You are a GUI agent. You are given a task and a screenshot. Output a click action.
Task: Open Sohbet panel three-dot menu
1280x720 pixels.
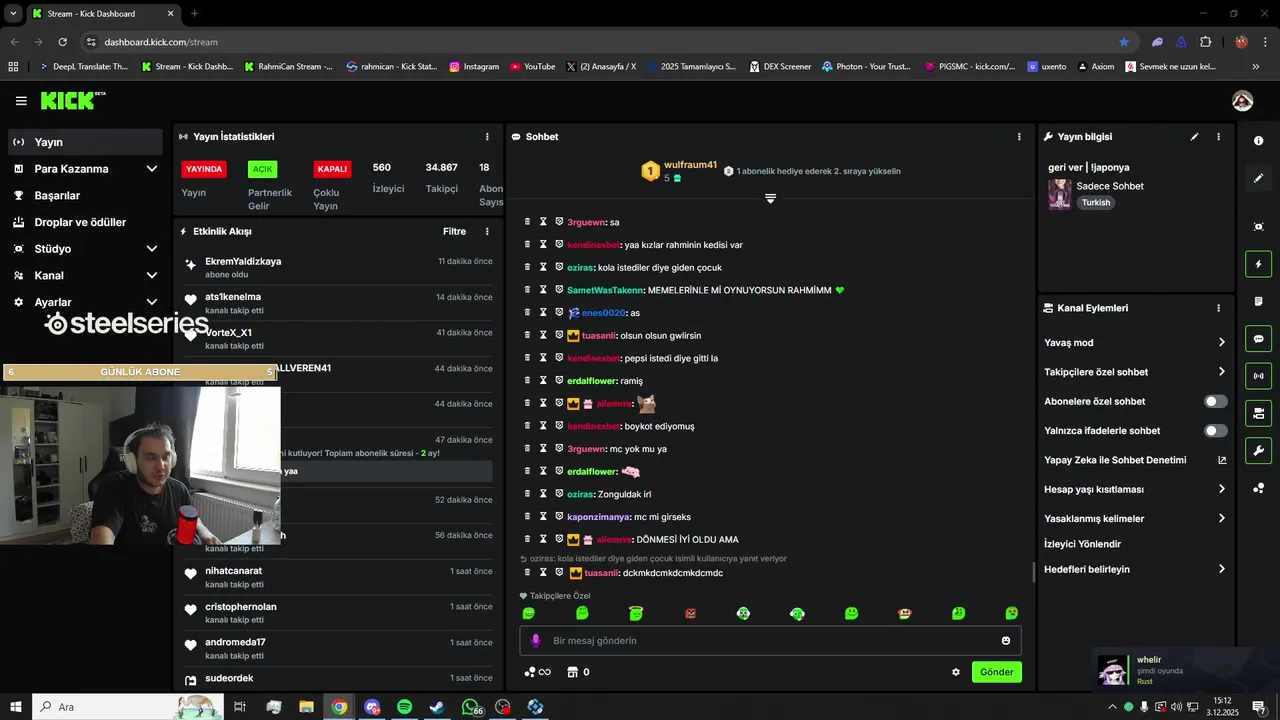click(x=1019, y=137)
